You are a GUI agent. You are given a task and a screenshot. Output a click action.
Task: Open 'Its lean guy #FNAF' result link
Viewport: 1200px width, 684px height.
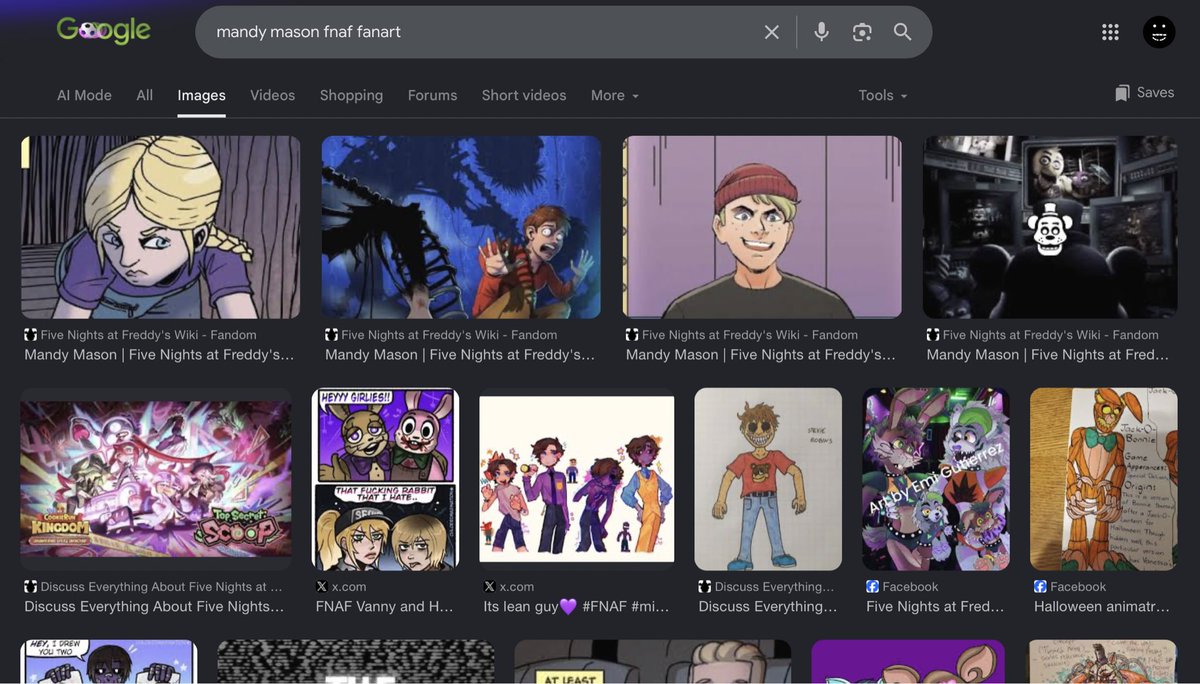576,606
